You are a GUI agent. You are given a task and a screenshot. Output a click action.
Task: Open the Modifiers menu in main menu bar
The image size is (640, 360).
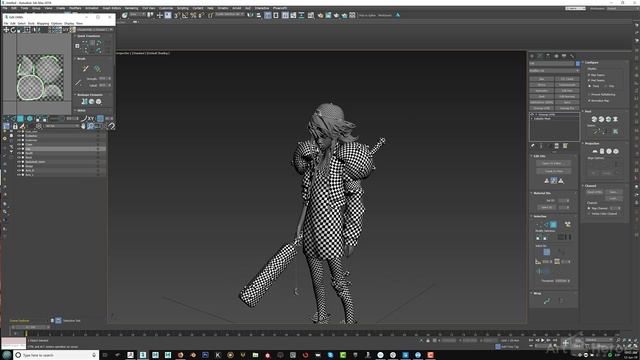(75, 8)
